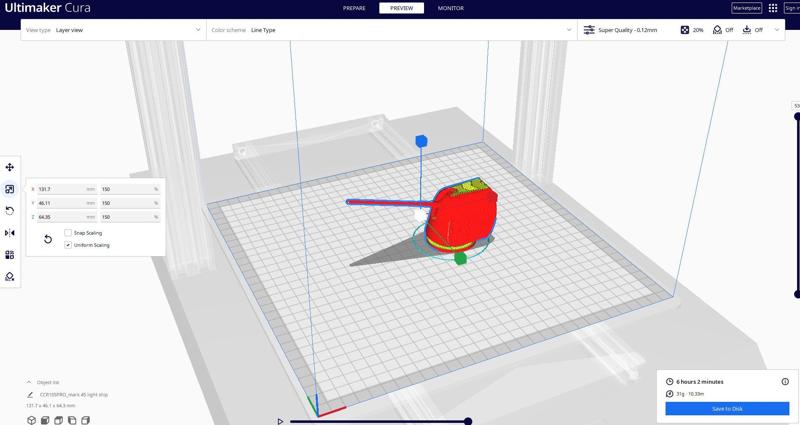Click the 6 hours 2 minutes estimate

(699, 382)
